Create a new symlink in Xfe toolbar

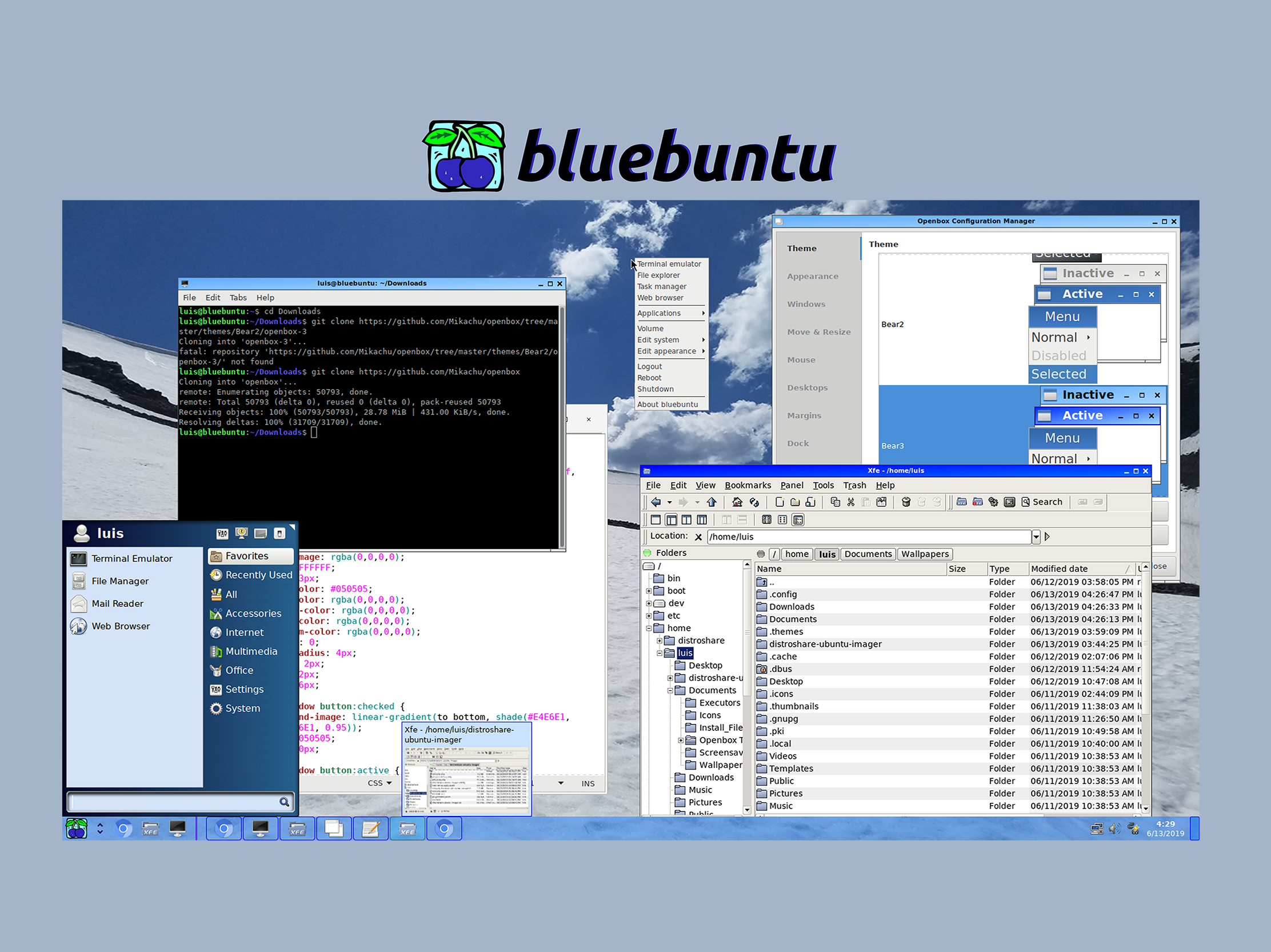pyautogui.click(x=810, y=502)
